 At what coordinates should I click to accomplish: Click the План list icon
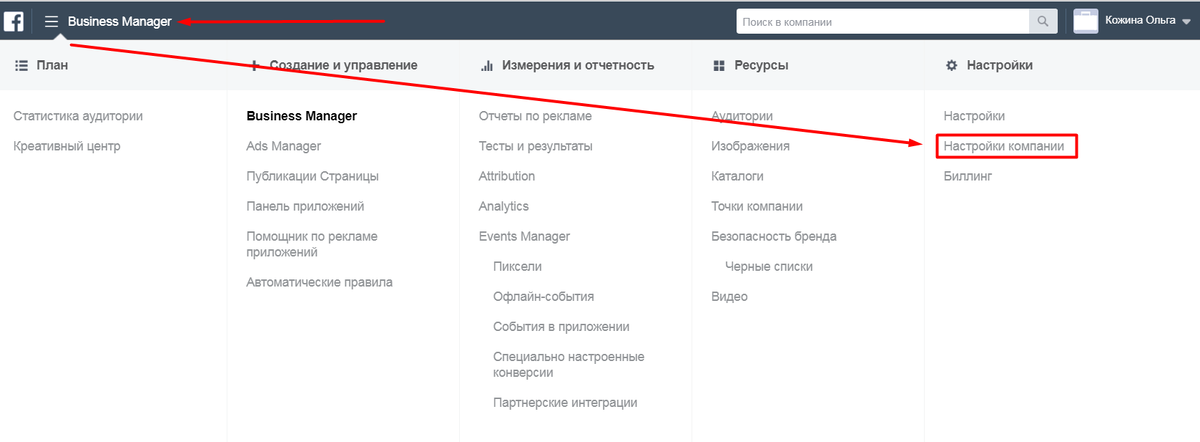point(20,65)
